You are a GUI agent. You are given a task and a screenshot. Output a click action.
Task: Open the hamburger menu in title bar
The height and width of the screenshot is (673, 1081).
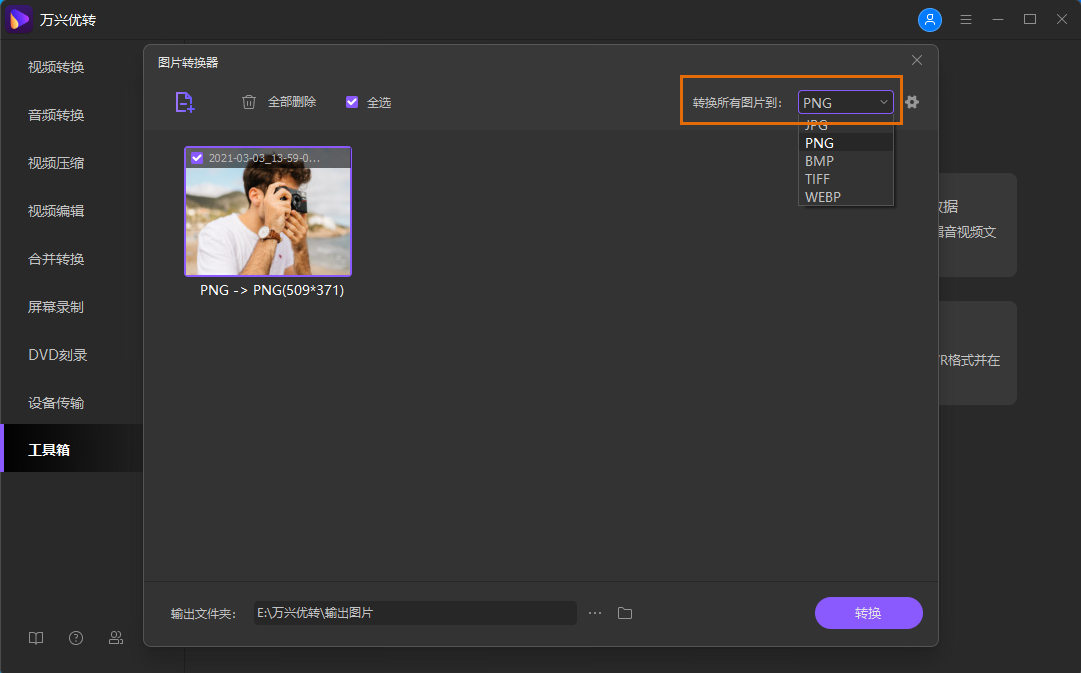(966, 19)
